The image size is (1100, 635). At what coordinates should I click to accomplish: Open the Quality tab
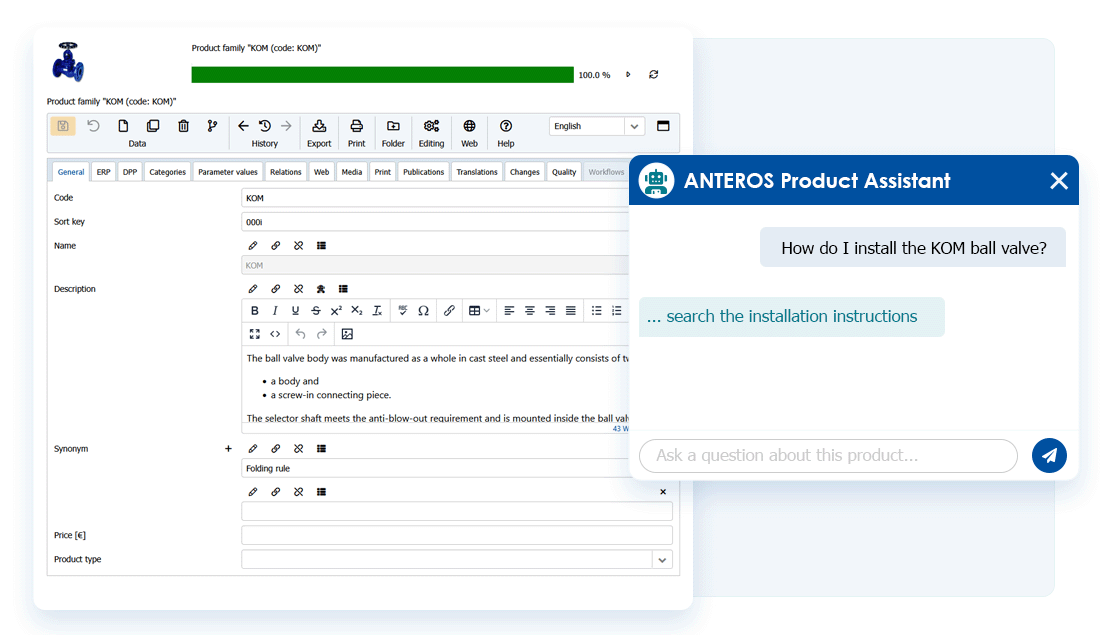564,172
